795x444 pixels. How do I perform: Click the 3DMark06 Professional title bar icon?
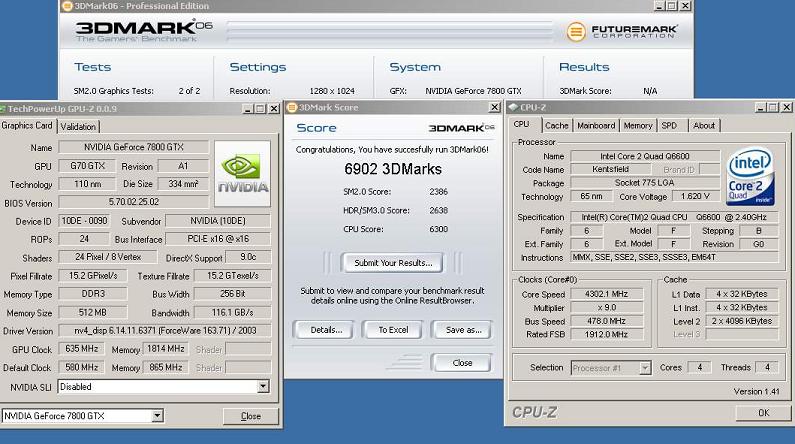(67, 6)
